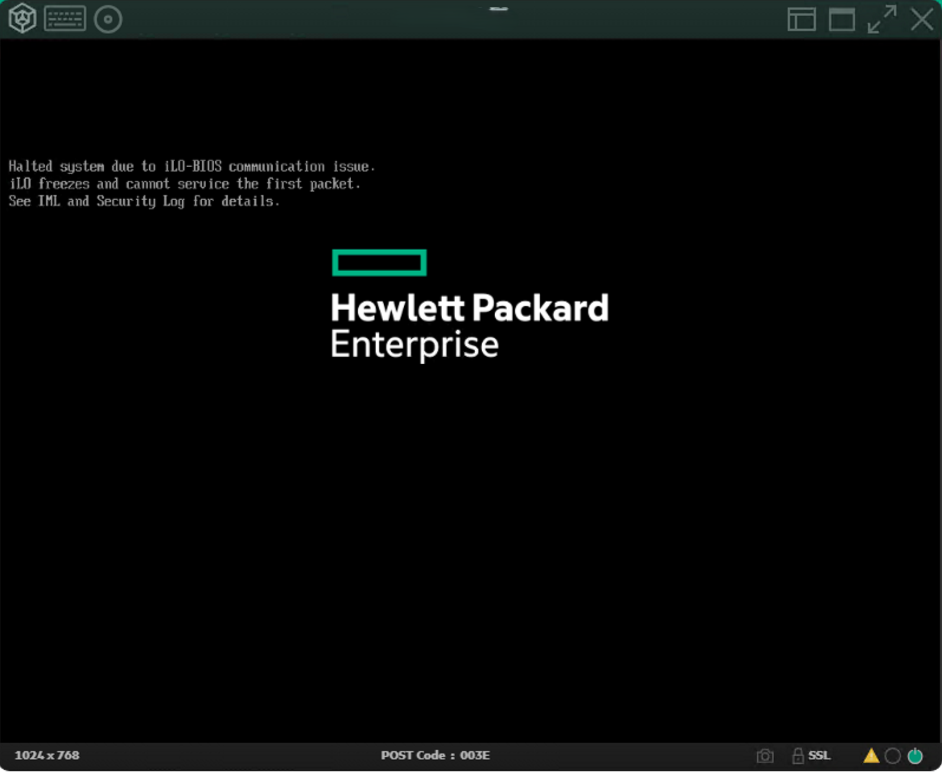Click the 1024 x 768 resolution text
The height and width of the screenshot is (772, 942).
(47, 755)
